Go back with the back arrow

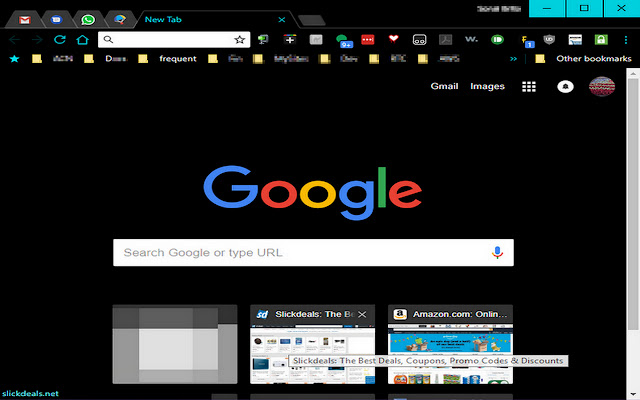coord(14,40)
